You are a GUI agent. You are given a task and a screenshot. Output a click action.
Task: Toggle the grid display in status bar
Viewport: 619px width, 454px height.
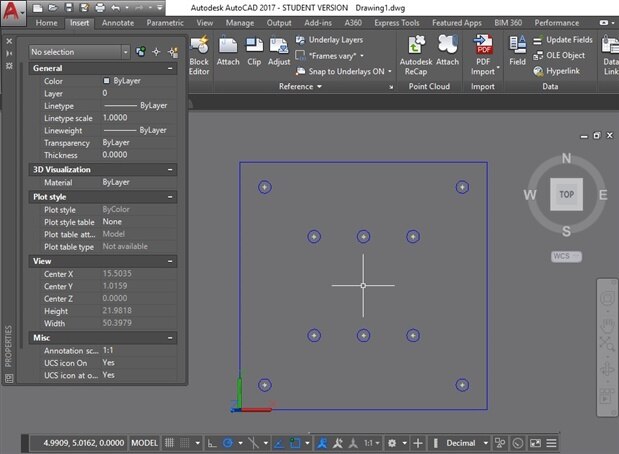point(170,442)
